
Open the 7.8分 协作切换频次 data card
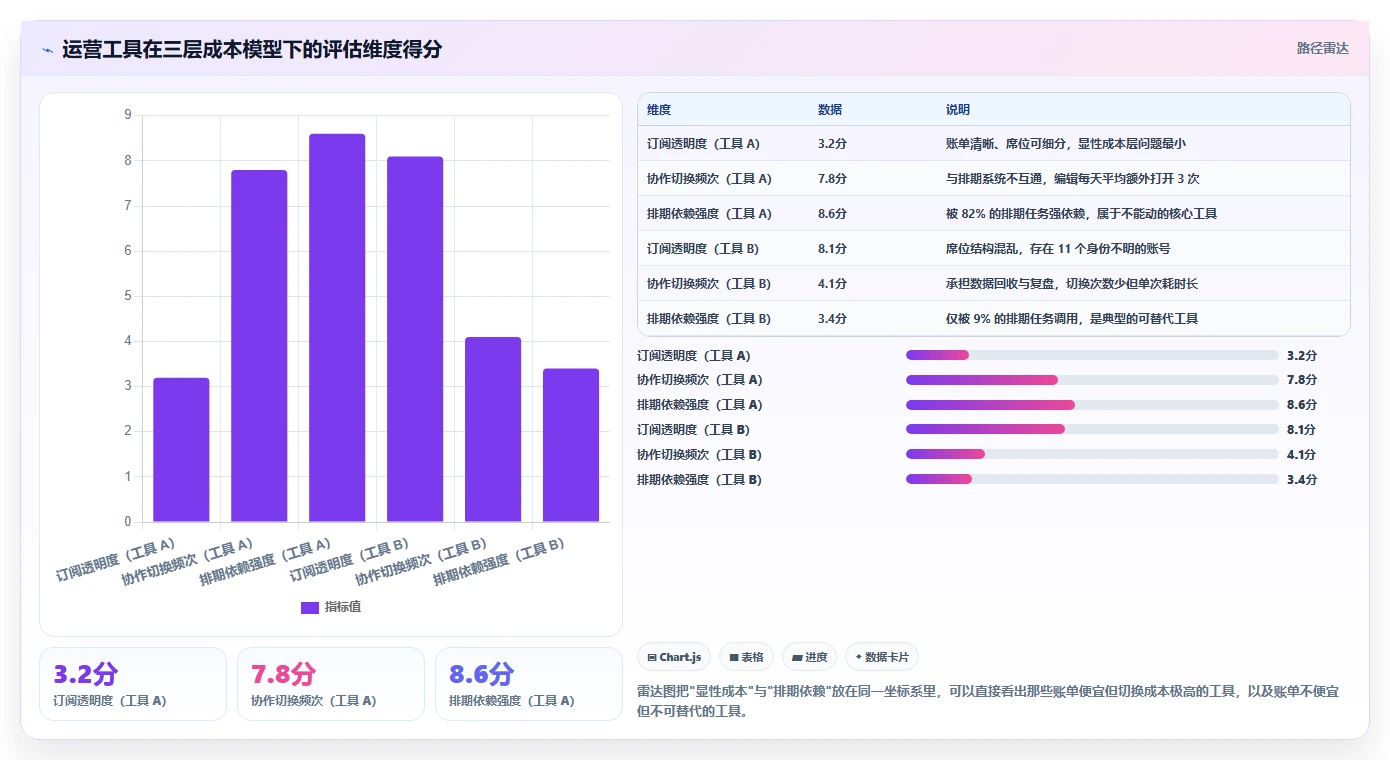(x=331, y=684)
